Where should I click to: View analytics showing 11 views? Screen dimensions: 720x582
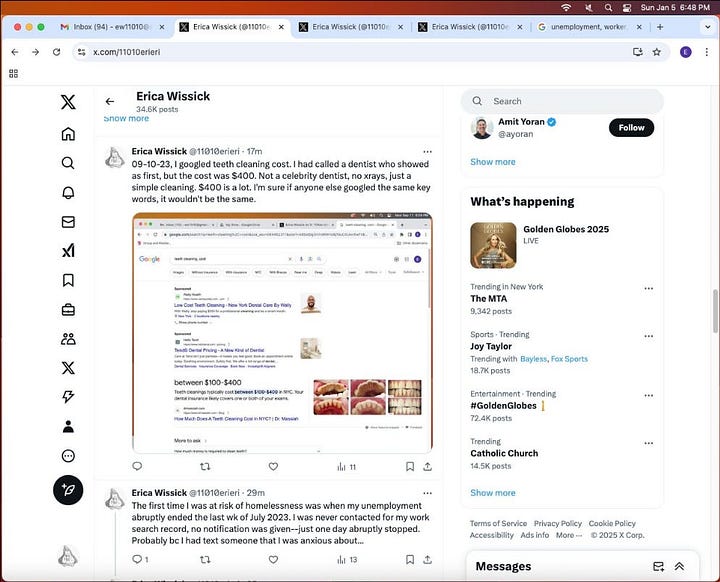(347, 467)
